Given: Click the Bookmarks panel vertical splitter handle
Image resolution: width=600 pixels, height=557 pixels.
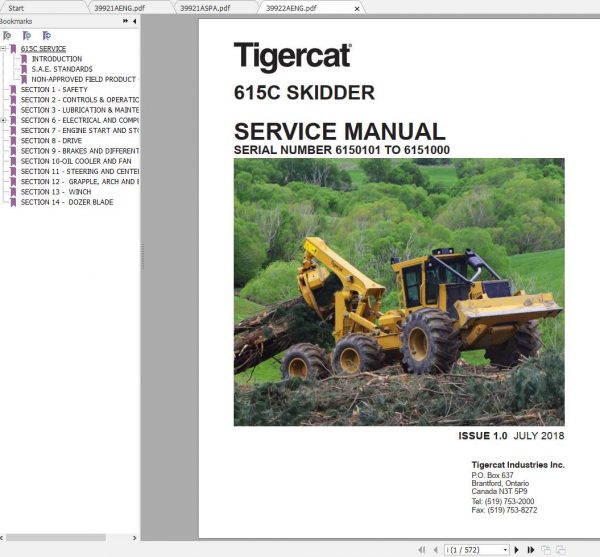Looking at the screenshot, I should coord(142,256).
